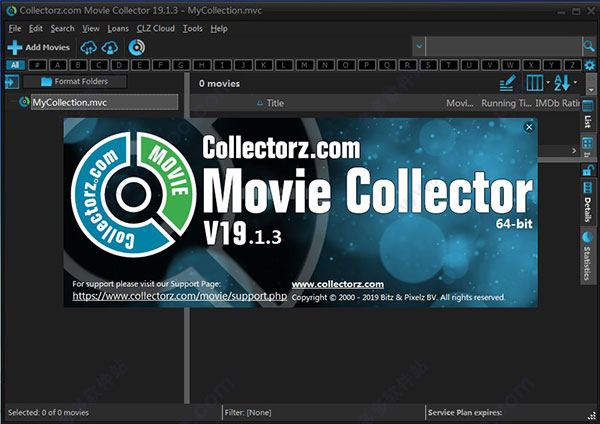Viewport: 600px width, 424px height.
Task: Click the edit multiple movies pencil icon
Action: 507,83
